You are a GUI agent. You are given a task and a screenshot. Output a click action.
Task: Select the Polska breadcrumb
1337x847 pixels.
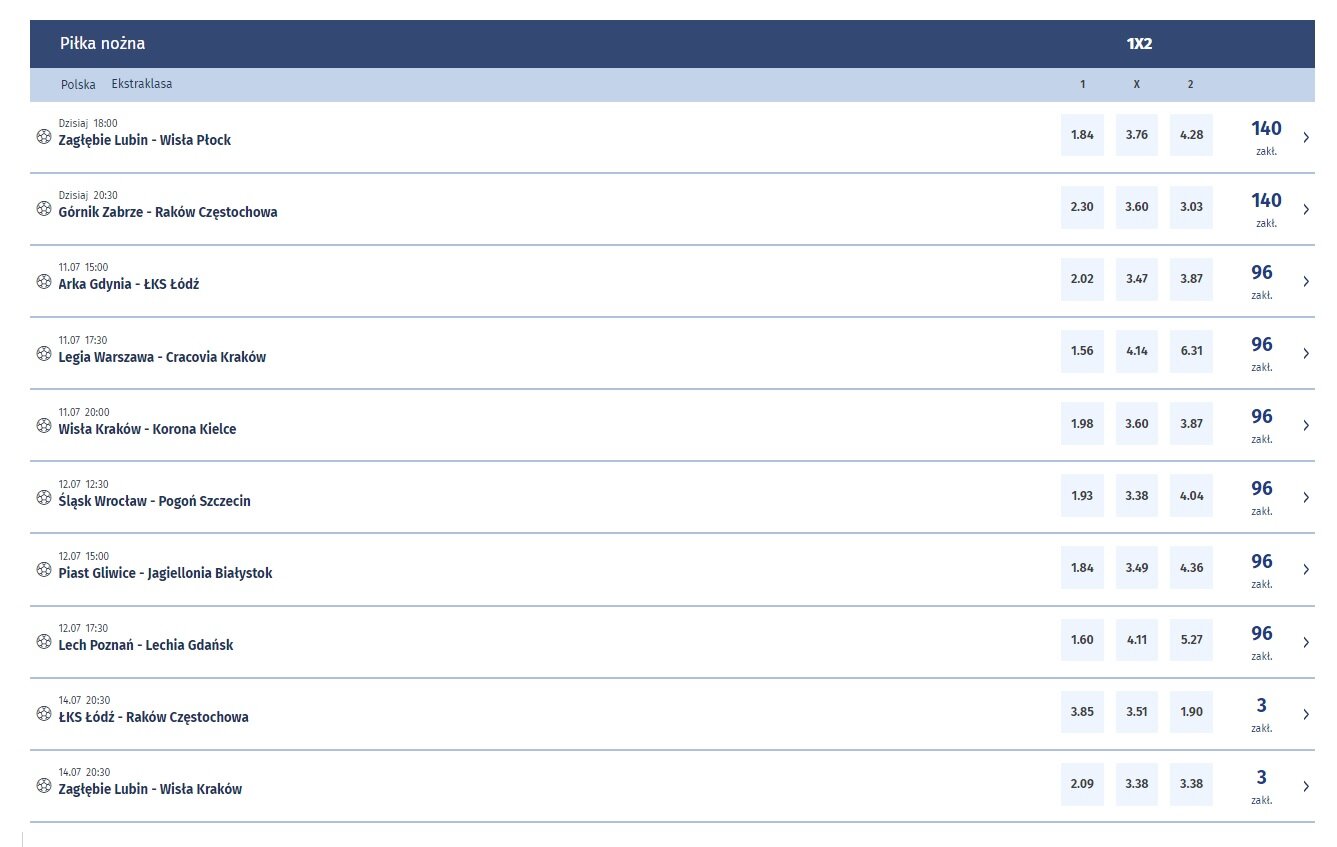pos(78,85)
